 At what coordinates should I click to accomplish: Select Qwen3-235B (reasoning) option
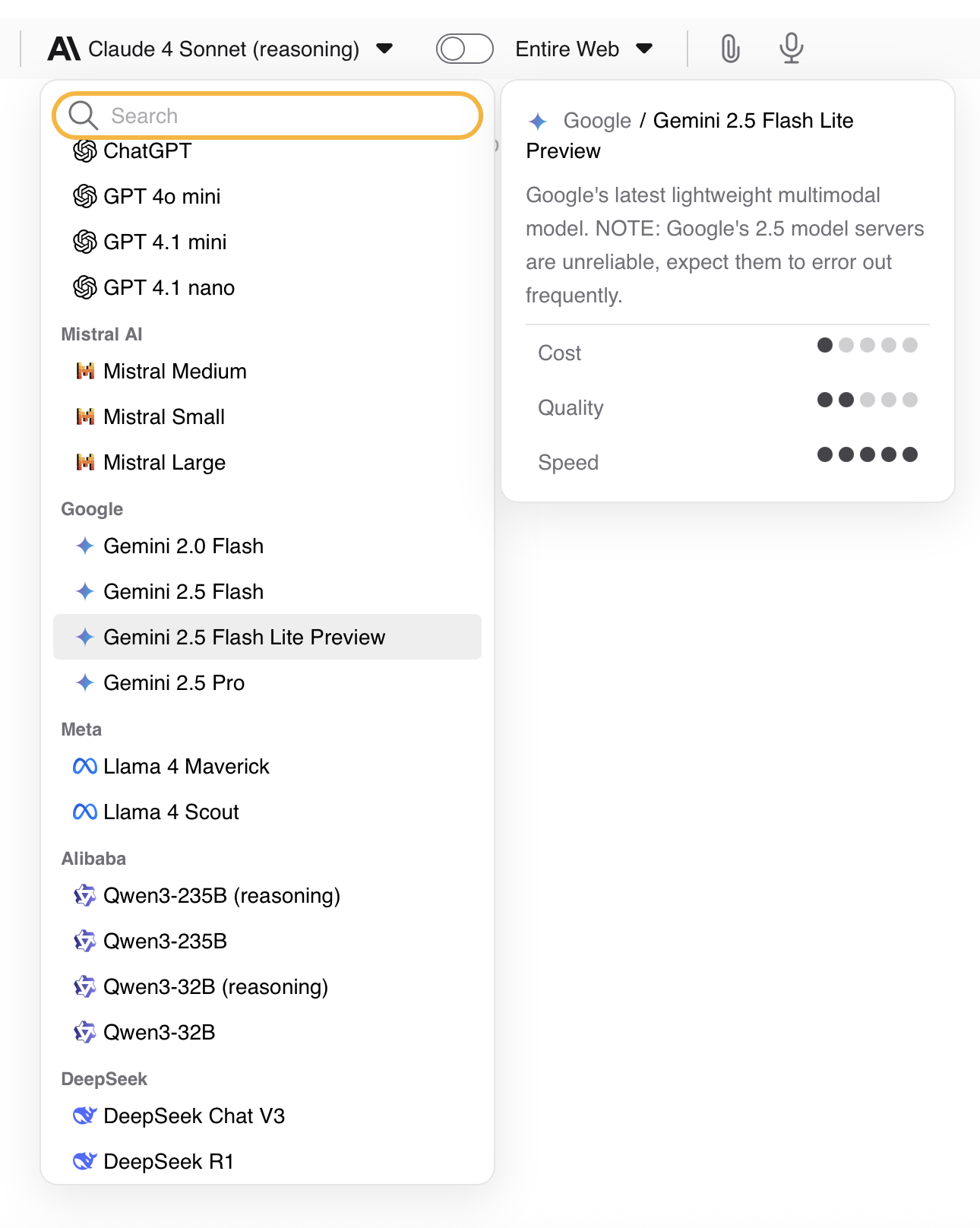pos(221,895)
